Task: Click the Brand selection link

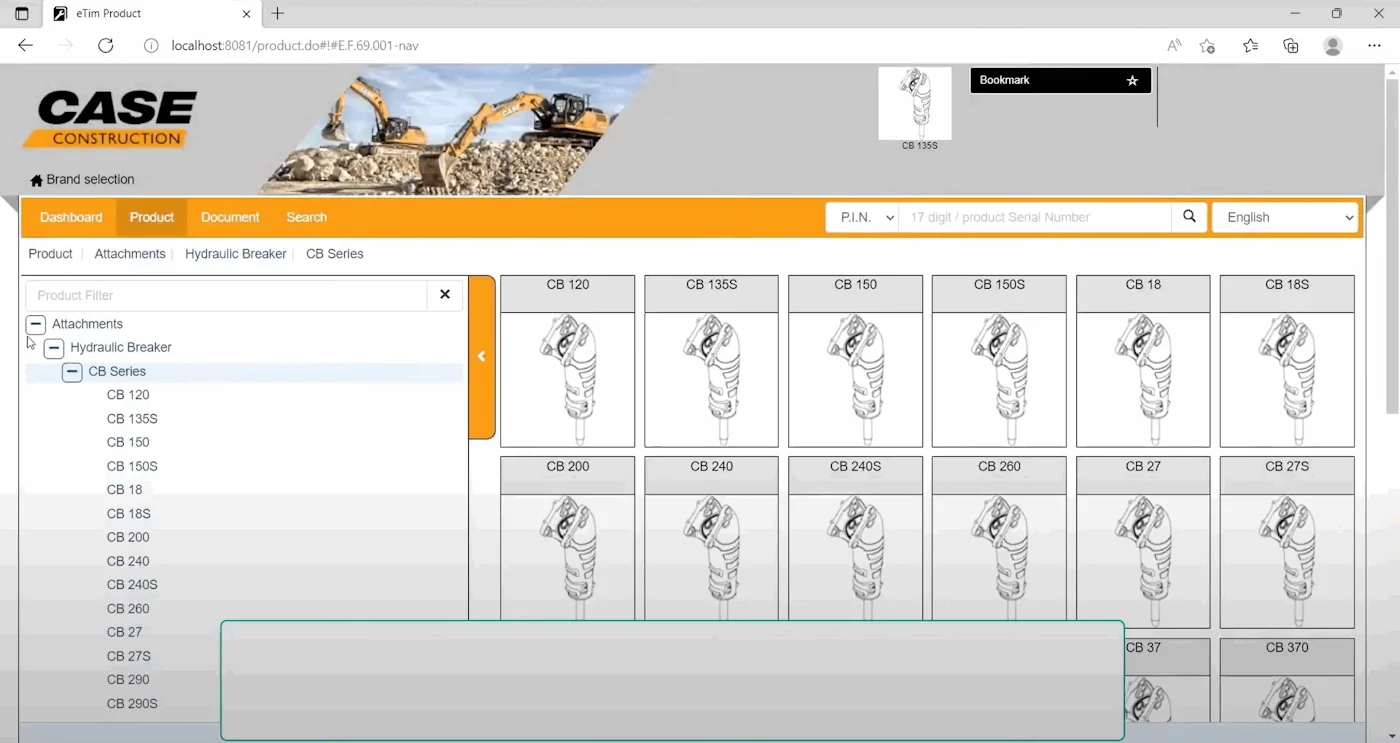Action: tap(90, 180)
